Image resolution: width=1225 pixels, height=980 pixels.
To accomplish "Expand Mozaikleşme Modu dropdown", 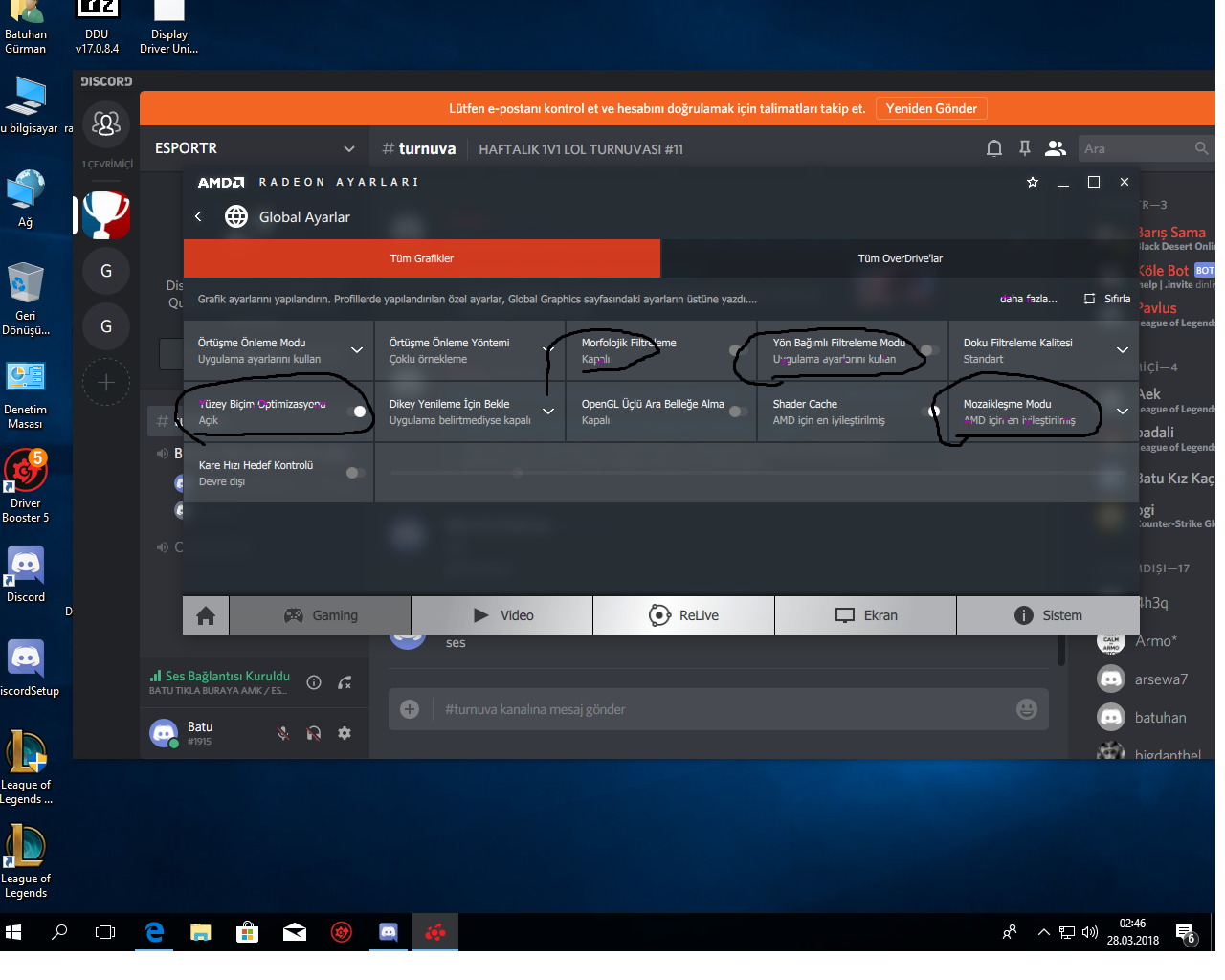I will [x=1123, y=412].
